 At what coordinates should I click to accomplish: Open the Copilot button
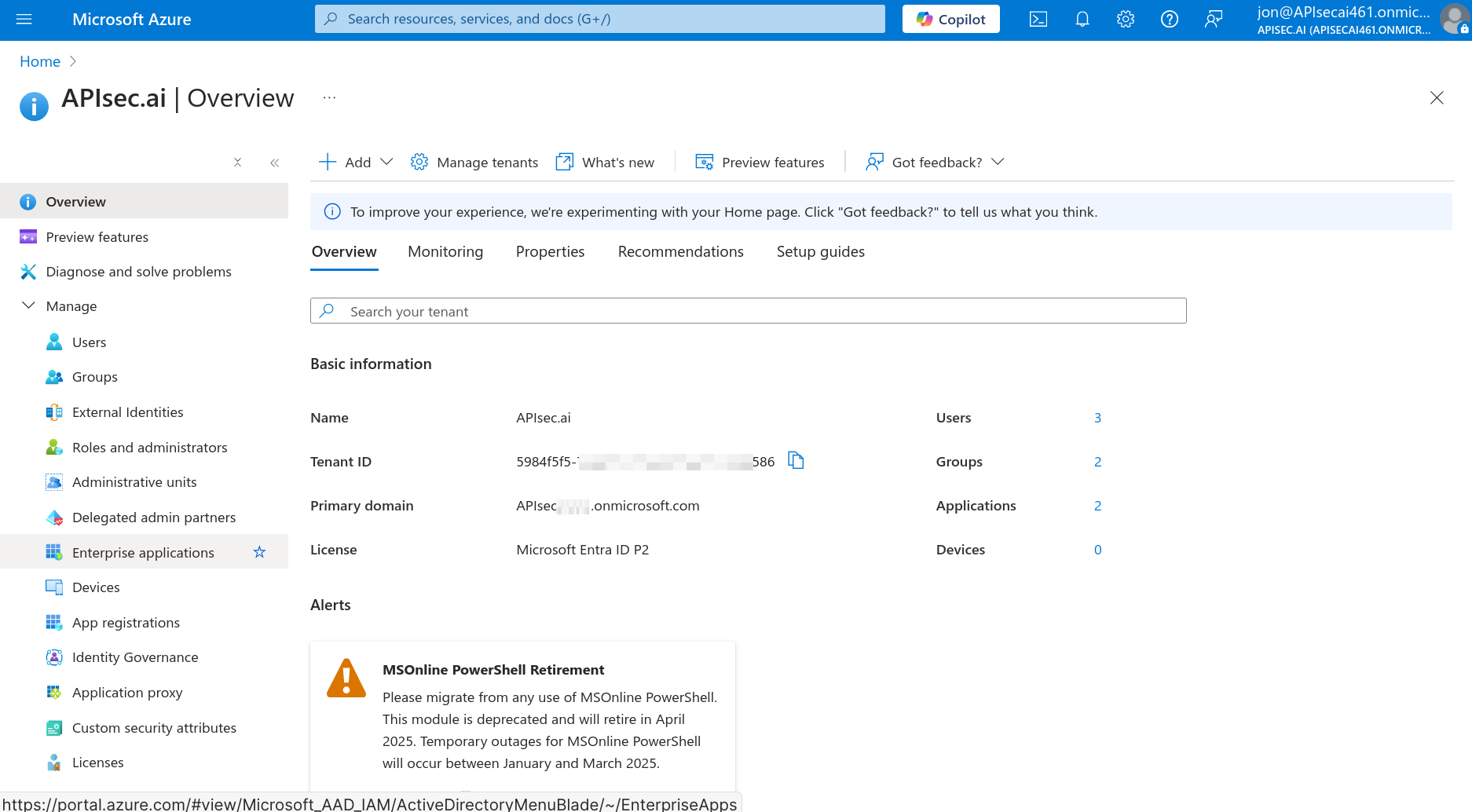click(x=950, y=20)
